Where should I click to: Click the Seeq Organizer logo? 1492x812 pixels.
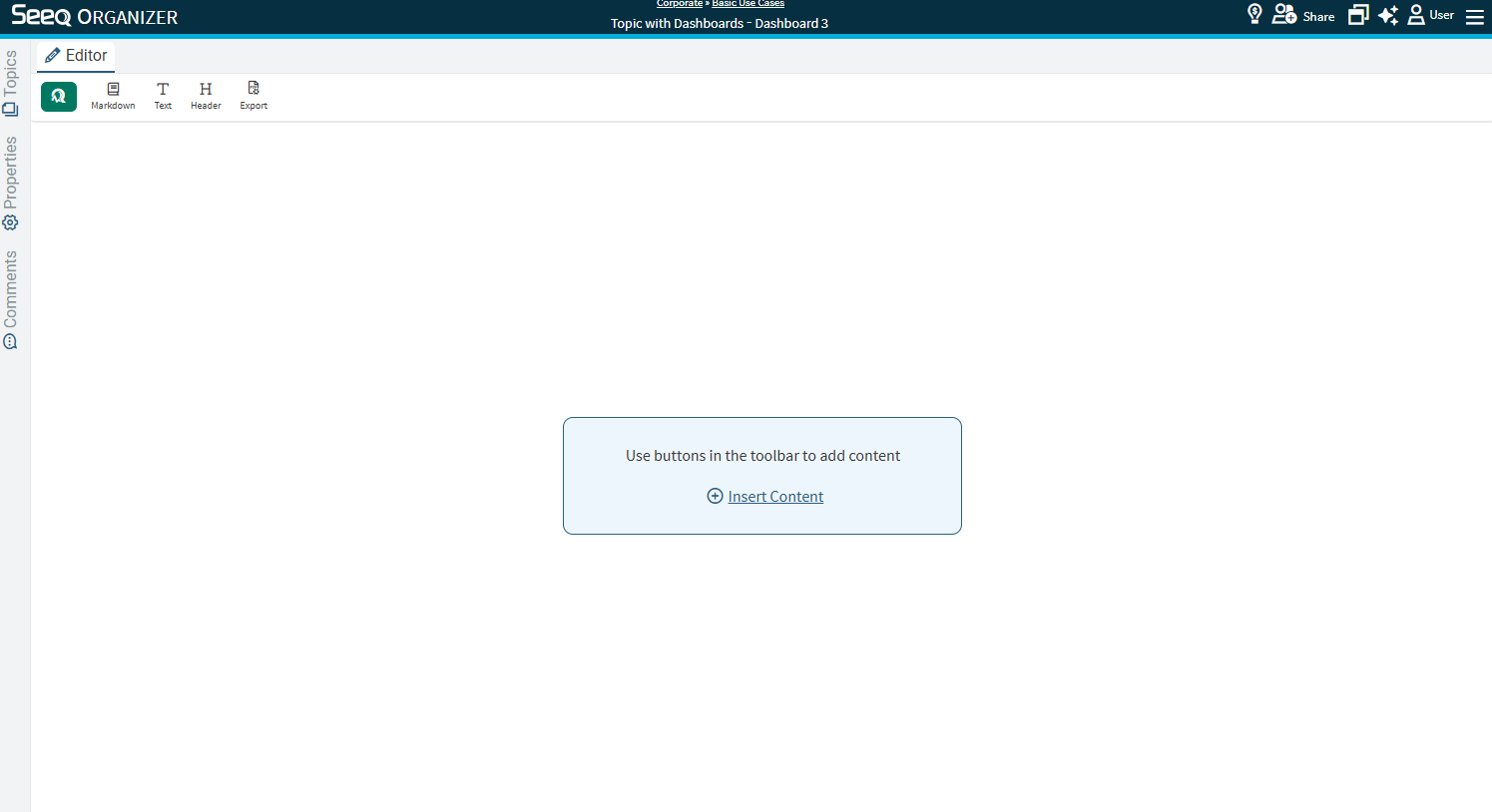(95, 17)
